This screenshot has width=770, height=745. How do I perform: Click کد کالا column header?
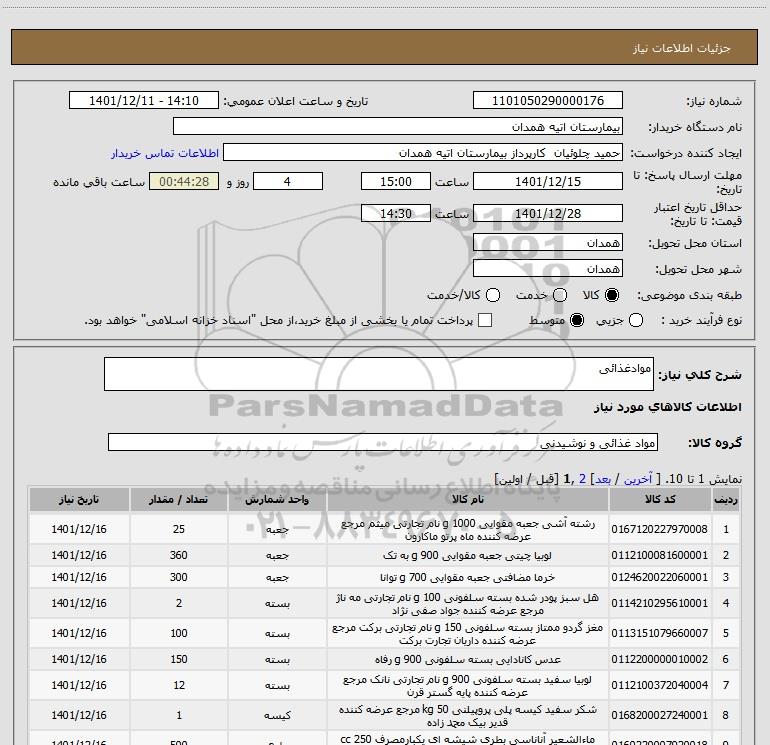(660, 499)
